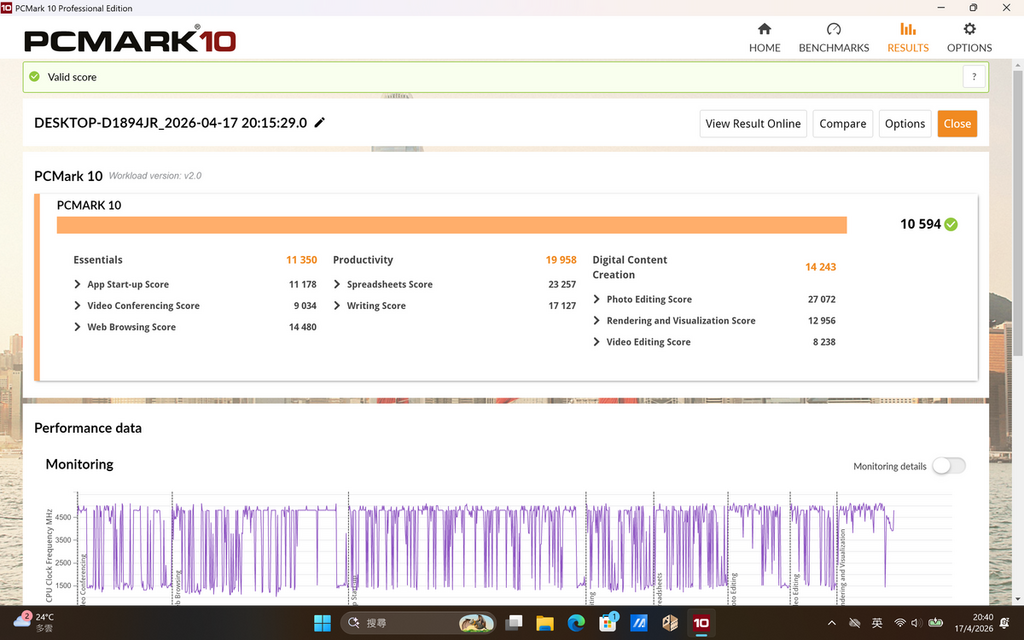Click the pencil icon to rename the result

[319, 122]
